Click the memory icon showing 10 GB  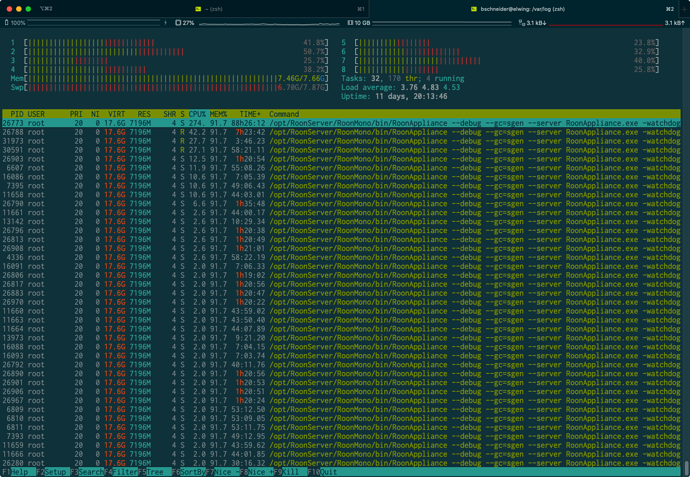[x=350, y=22]
